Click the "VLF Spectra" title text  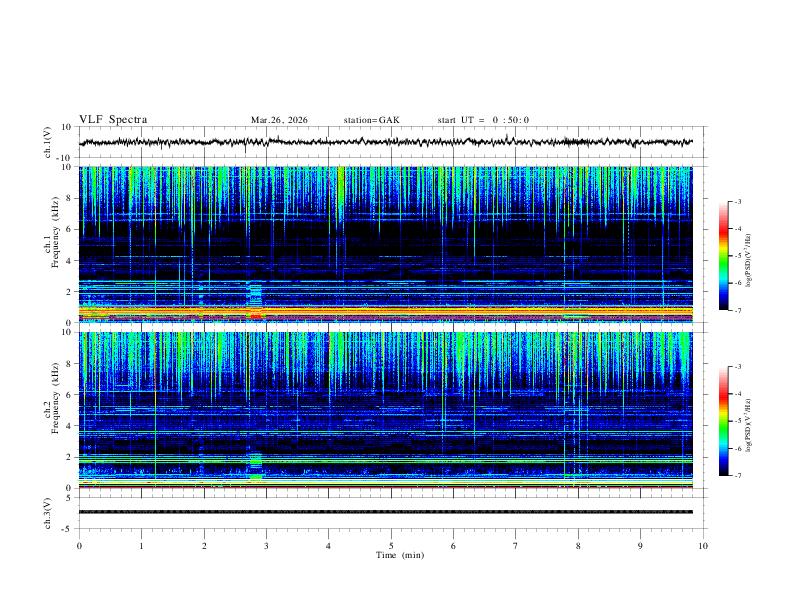point(113,120)
